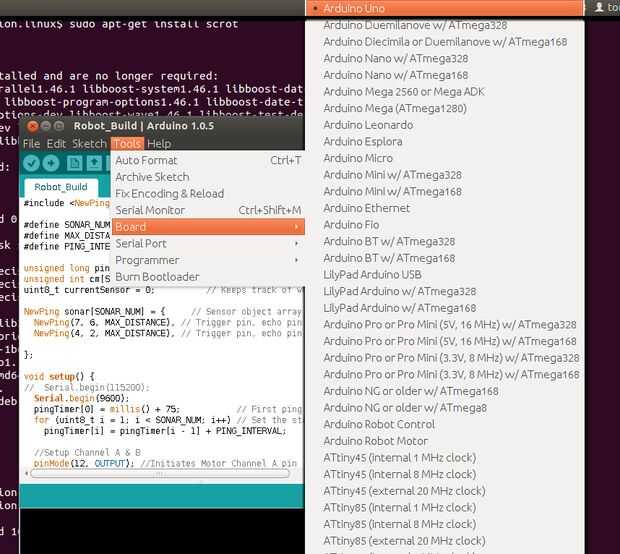Viewport: 620px width, 554px height.
Task: Choose Arduino Duemilanove w/ ATmega328 board
Action: point(444,25)
